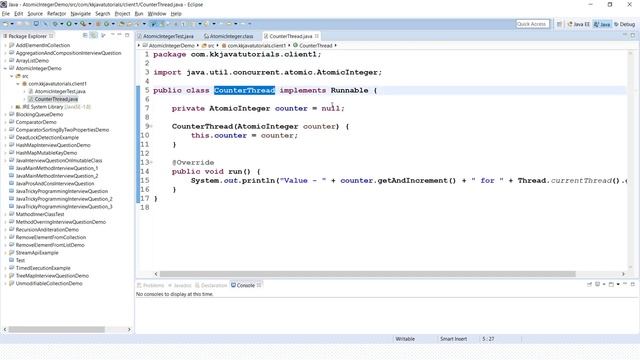Open the Project menu

click(122, 13)
